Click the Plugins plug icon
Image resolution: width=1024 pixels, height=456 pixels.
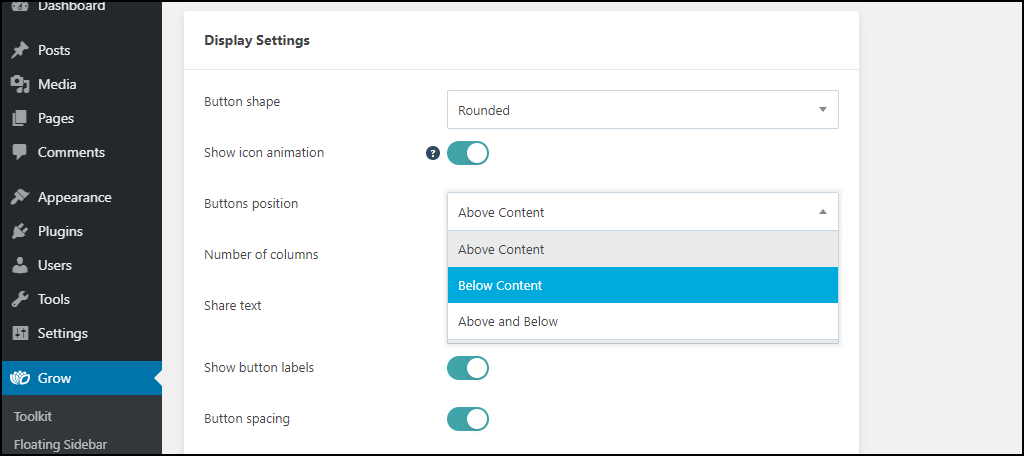tap(20, 231)
